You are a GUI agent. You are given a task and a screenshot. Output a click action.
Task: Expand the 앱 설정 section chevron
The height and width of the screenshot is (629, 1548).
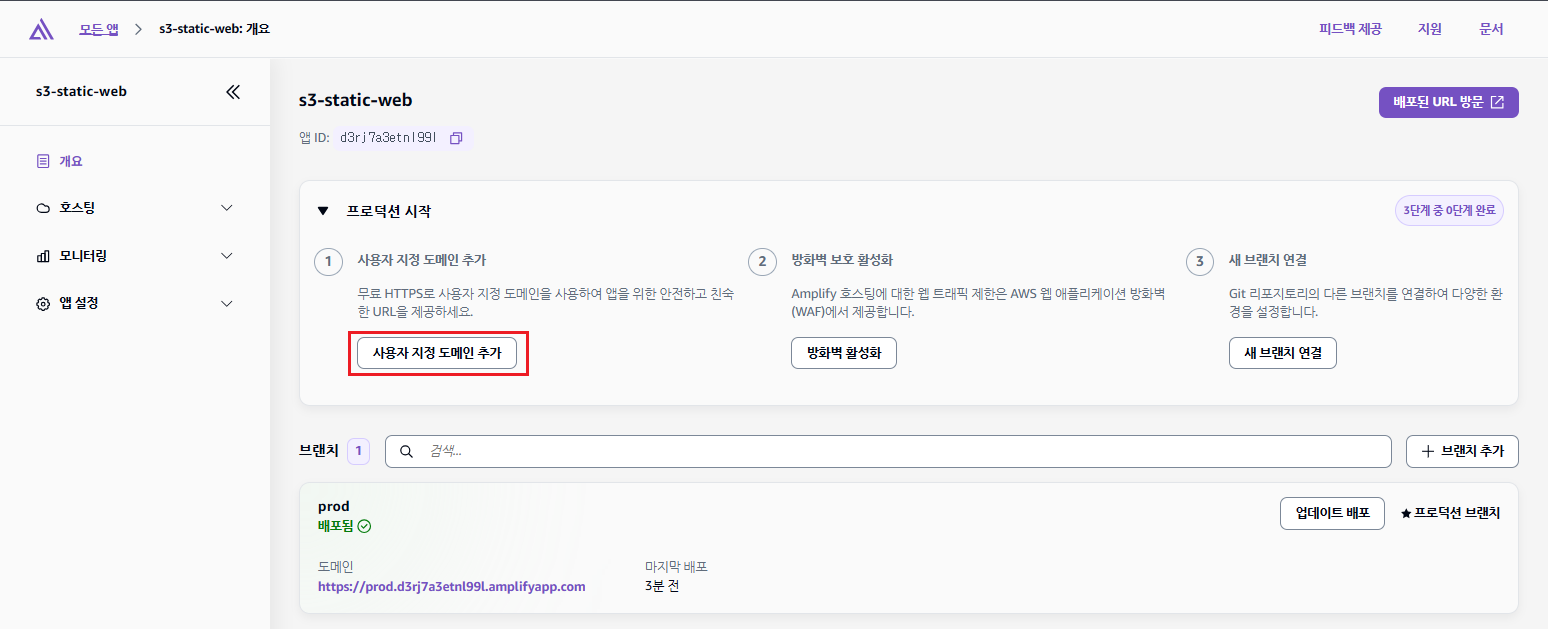coord(227,304)
